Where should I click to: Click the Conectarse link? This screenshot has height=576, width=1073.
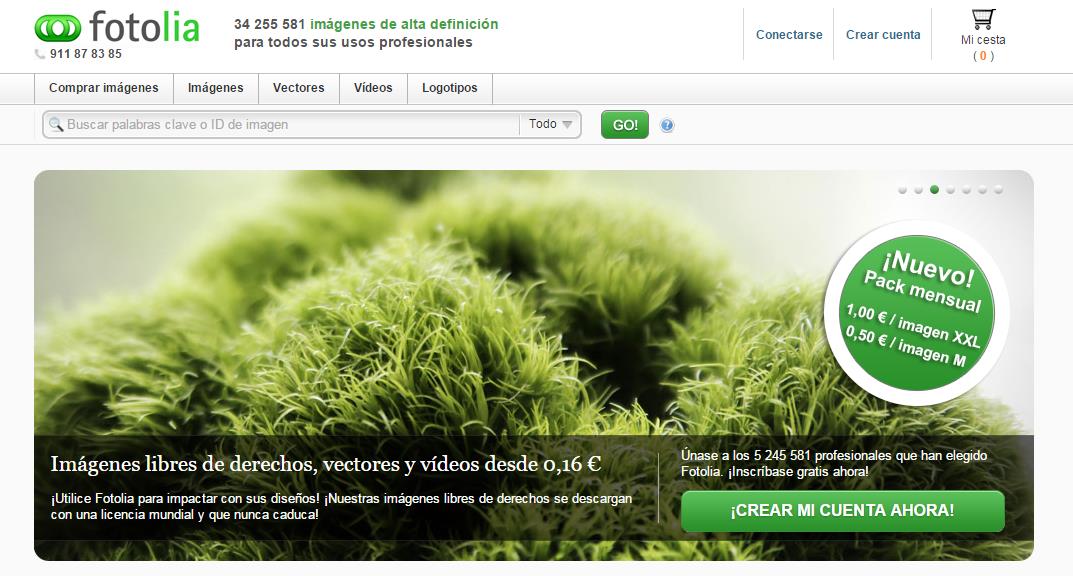789,35
